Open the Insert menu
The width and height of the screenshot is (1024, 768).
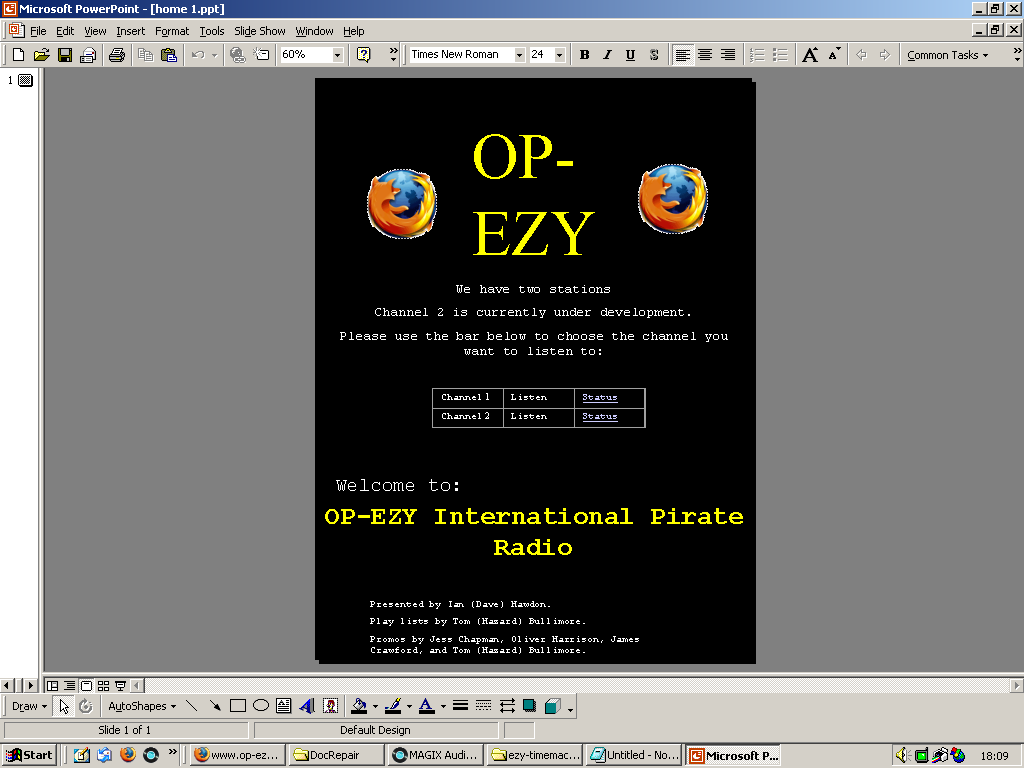131,31
